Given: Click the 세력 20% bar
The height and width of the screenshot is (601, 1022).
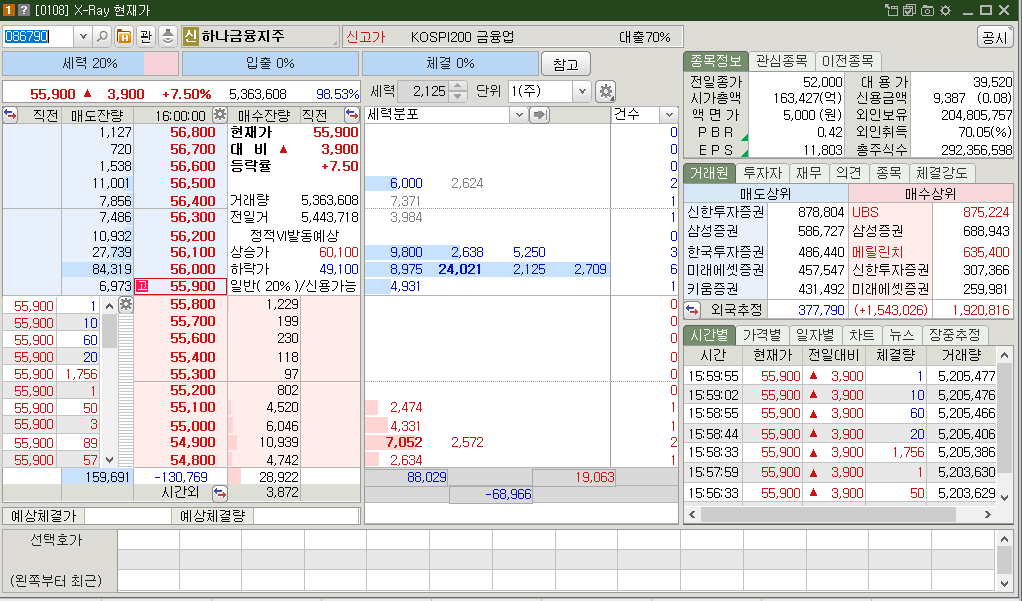Looking at the screenshot, I should click(90, 63).
